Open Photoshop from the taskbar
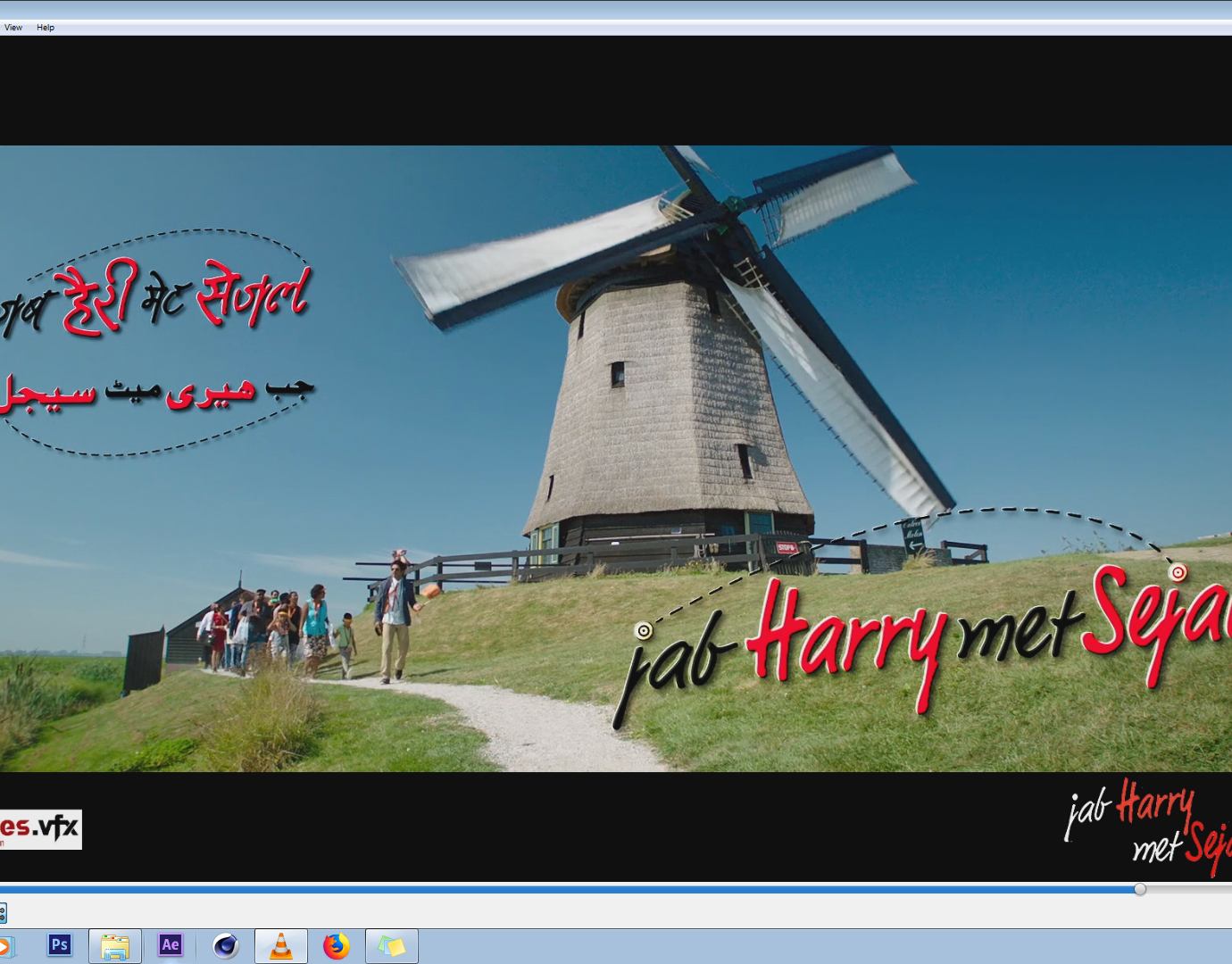The height and width of the screenshot is (964, 1232). point(60,945)
